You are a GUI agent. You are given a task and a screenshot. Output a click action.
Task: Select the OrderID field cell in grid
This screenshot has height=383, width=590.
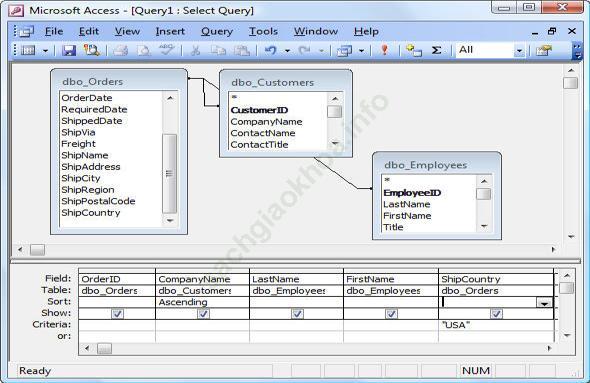point(117,279)
